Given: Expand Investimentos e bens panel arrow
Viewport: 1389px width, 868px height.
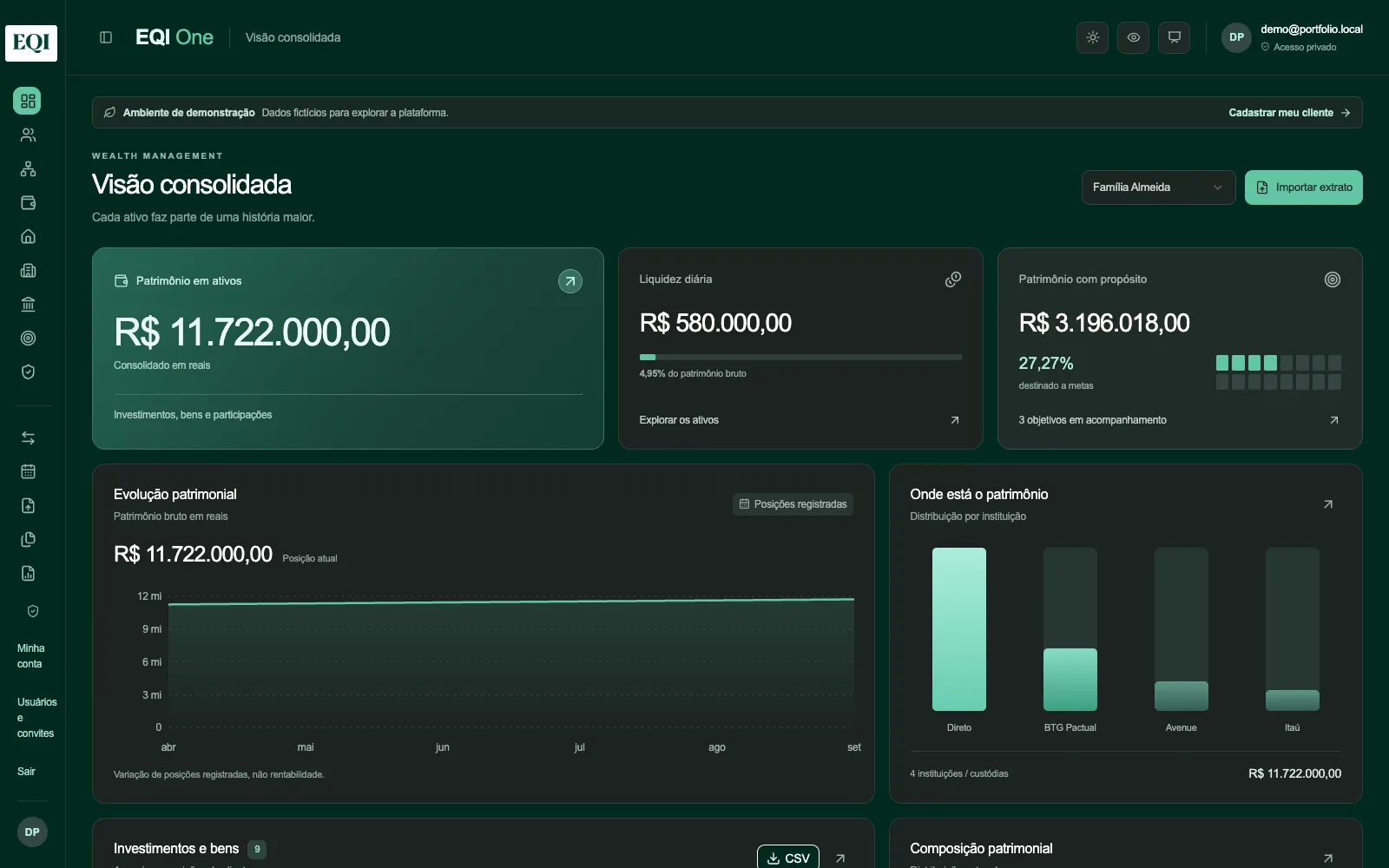Looking at the screenshot, I should coord(840,858).
